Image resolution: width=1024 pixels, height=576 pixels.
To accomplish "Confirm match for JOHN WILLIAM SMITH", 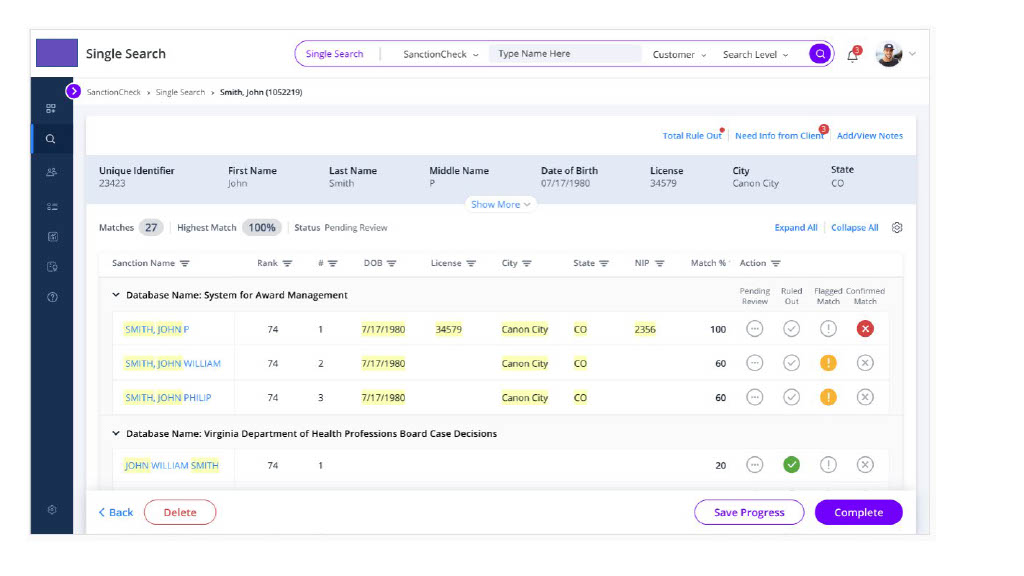I will pos(865,465).
